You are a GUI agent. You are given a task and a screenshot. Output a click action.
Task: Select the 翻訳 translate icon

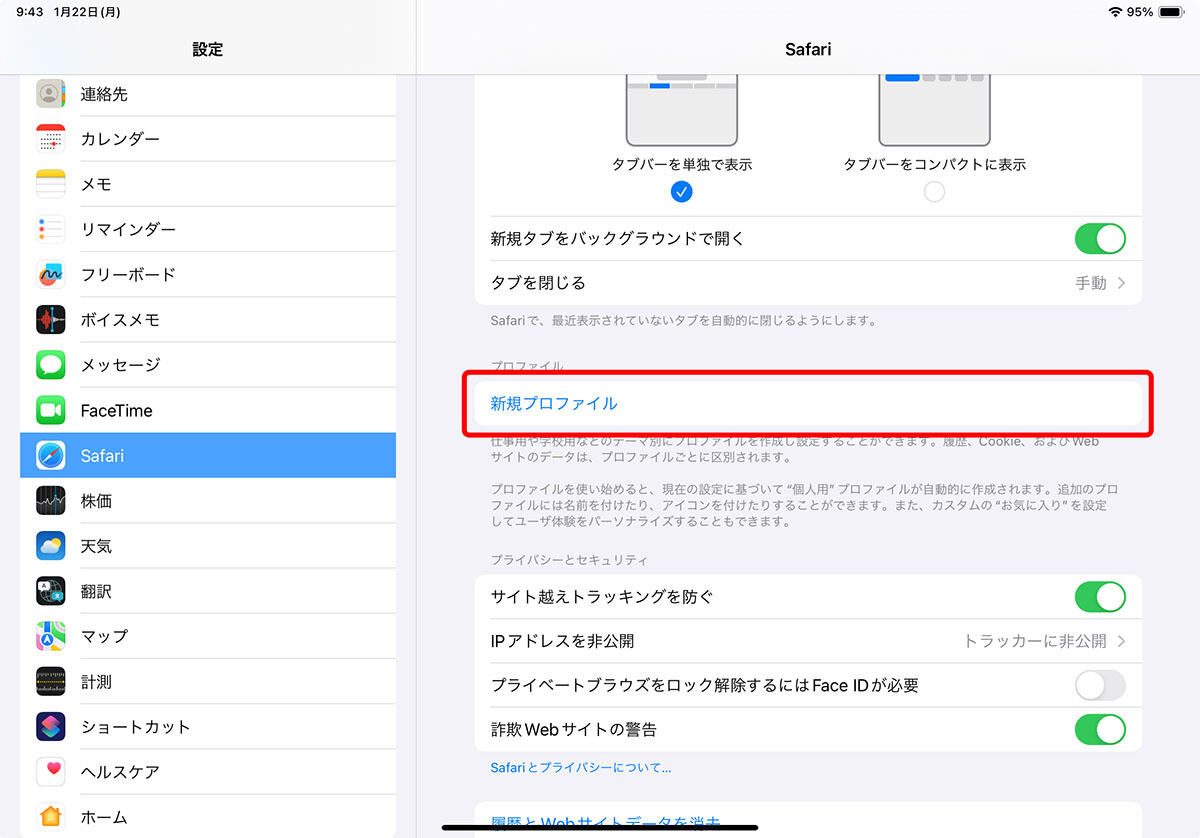coord(51,591)
